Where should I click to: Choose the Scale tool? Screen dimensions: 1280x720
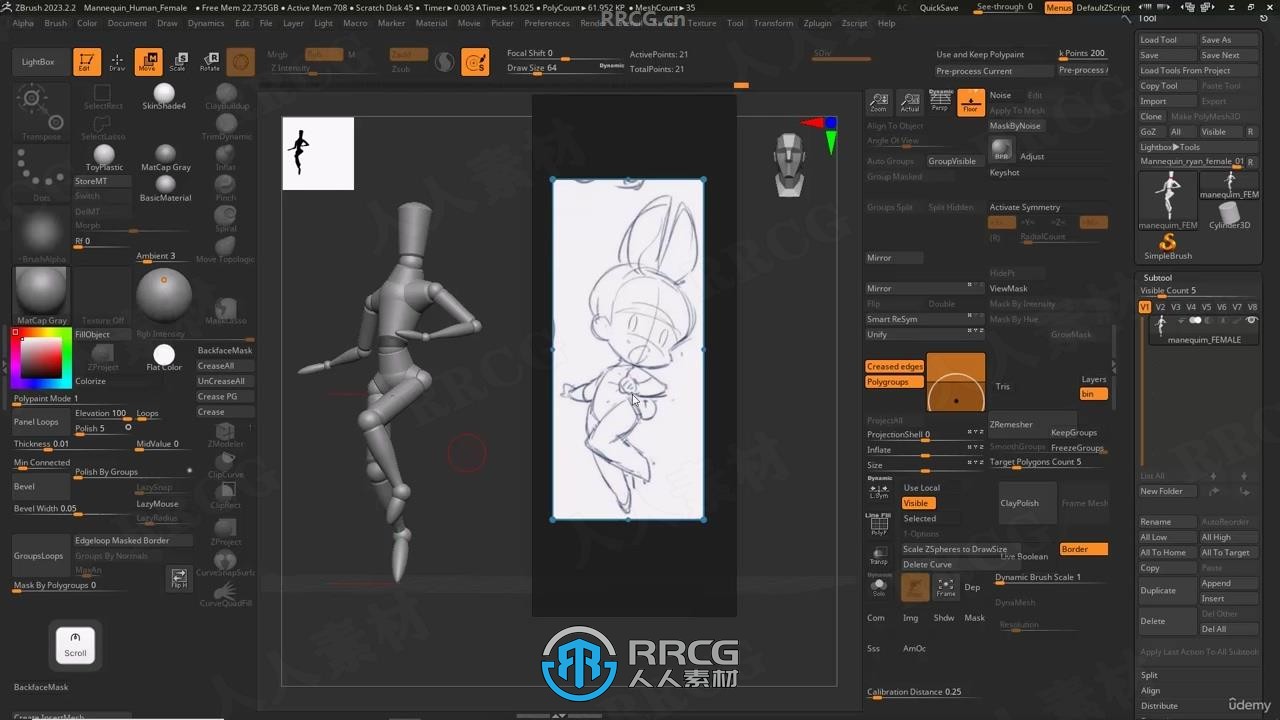(178, 62)
